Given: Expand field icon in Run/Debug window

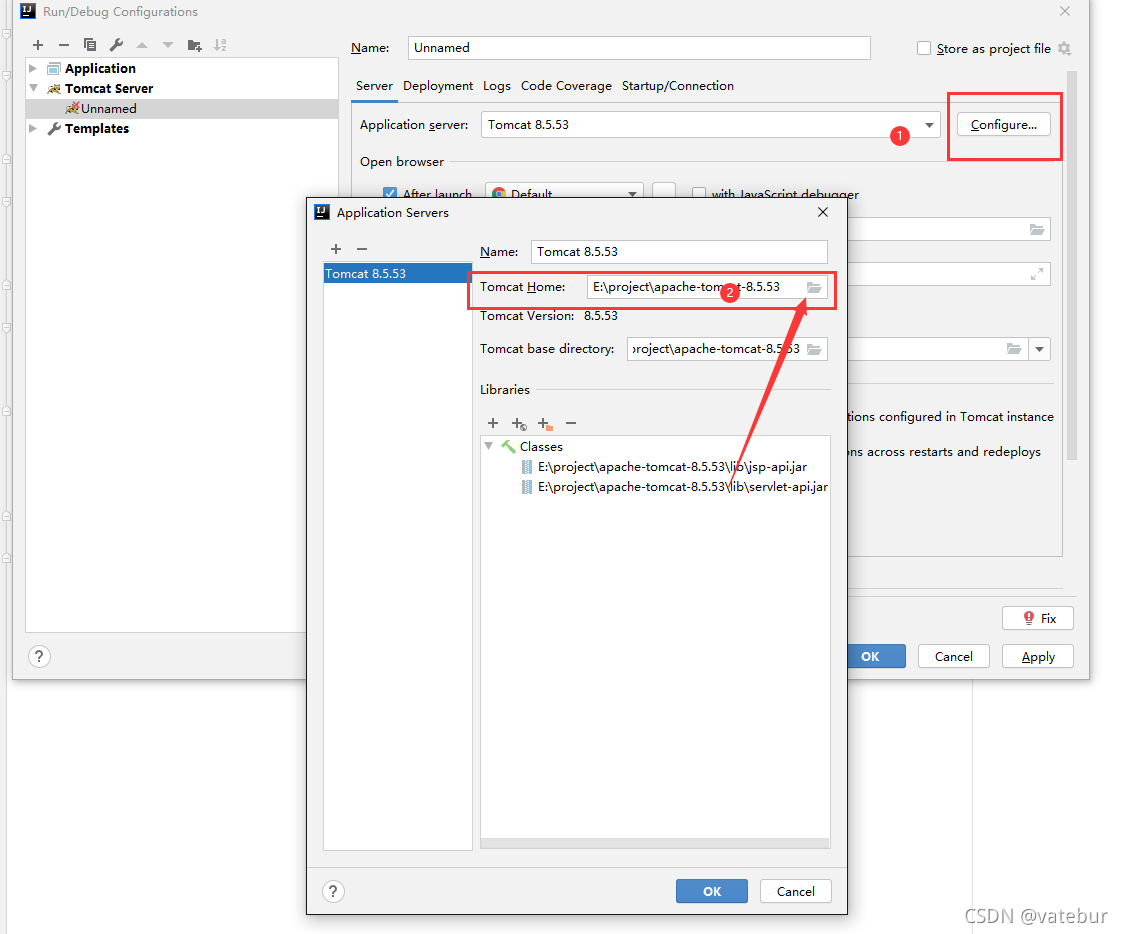Looking at the screenshot, I should [x=1036, y=274].
